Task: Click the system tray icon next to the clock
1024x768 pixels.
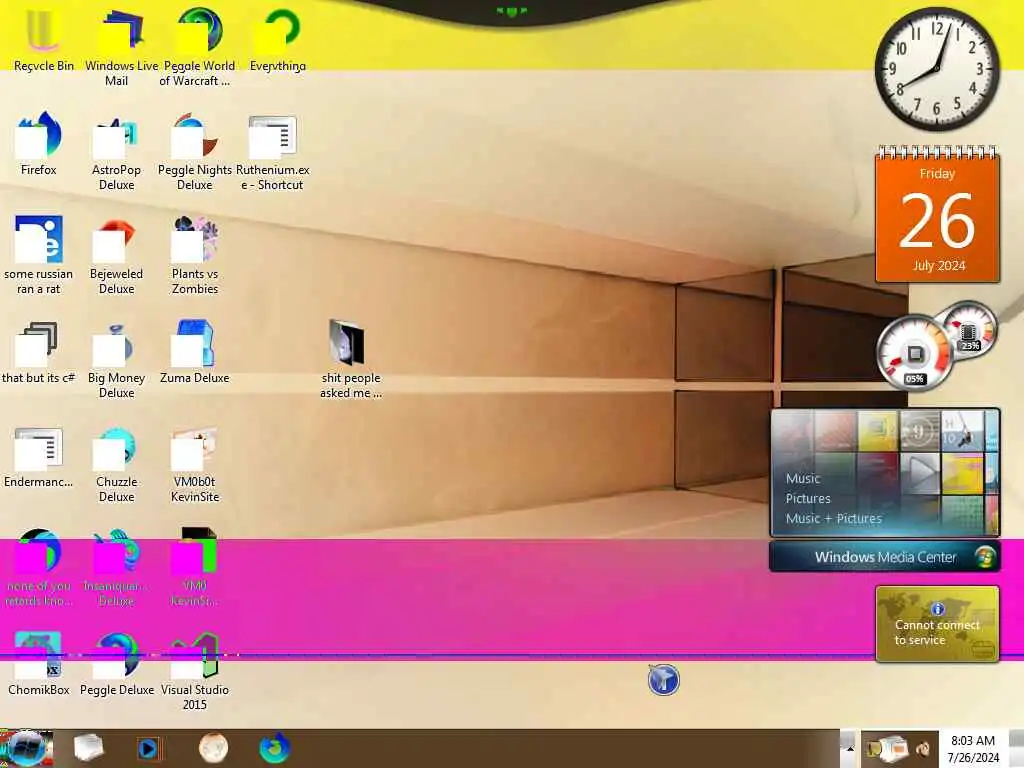Action: pos(922,749)
